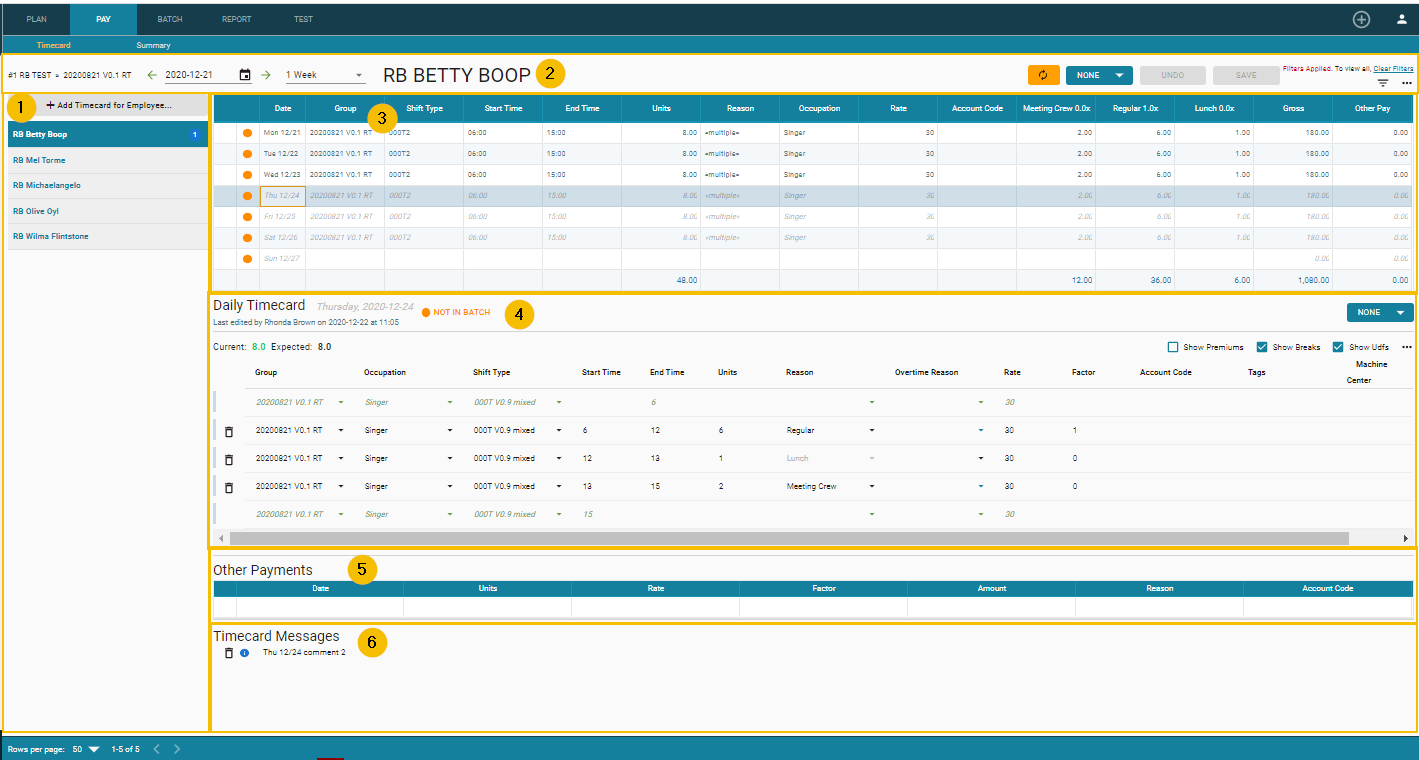
Task: Open weekly grid more options (three dots)
Action: (x=1406, y=84)
